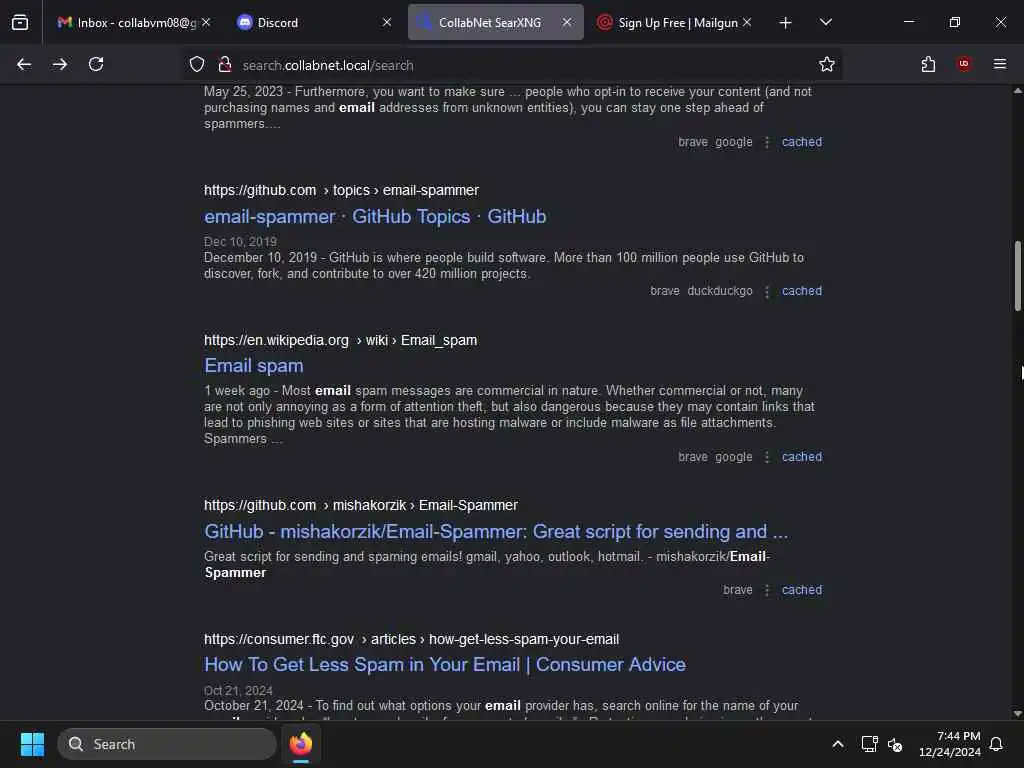The width and height of the screenshot is (1024, 768).
Task: Open the muted volume tray icon
Action: (x=895, y=744)
